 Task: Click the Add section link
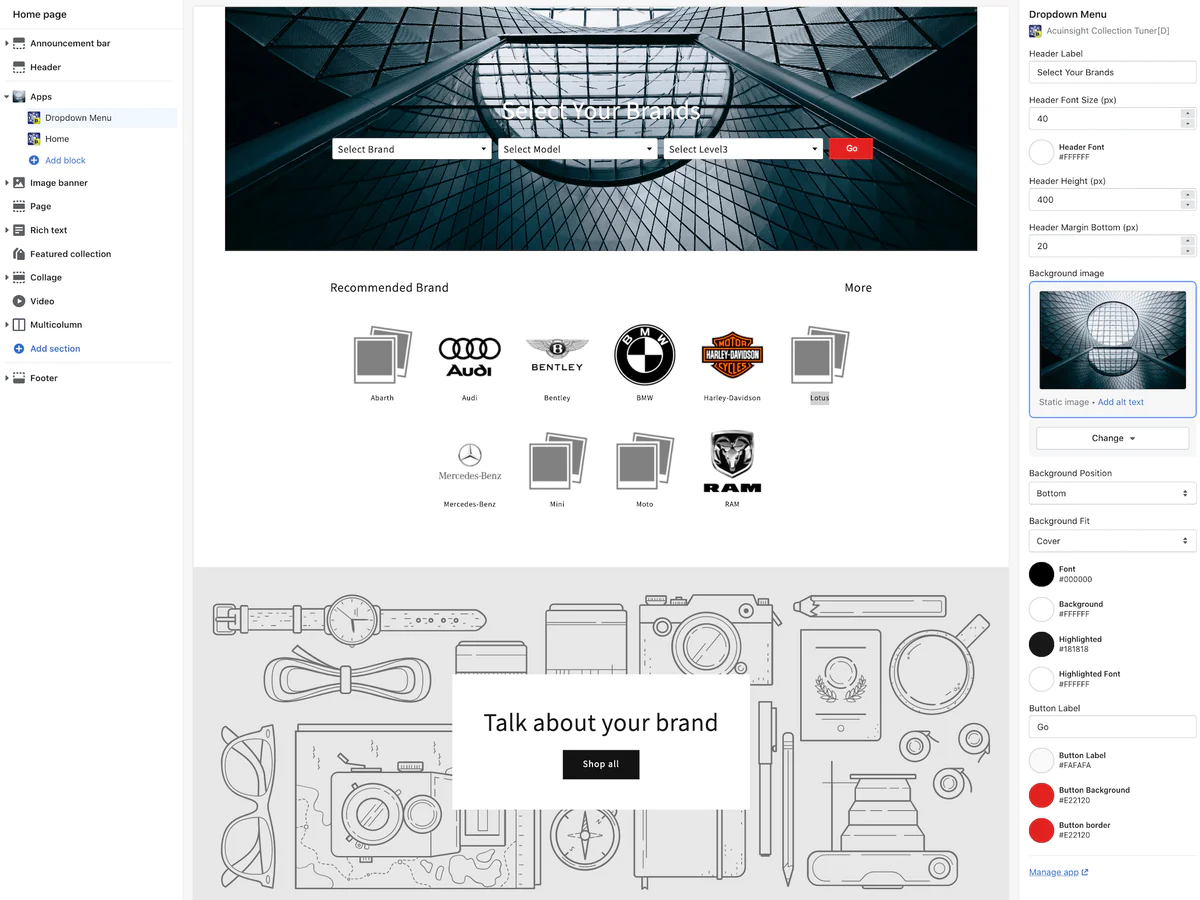tap(55, 348)
